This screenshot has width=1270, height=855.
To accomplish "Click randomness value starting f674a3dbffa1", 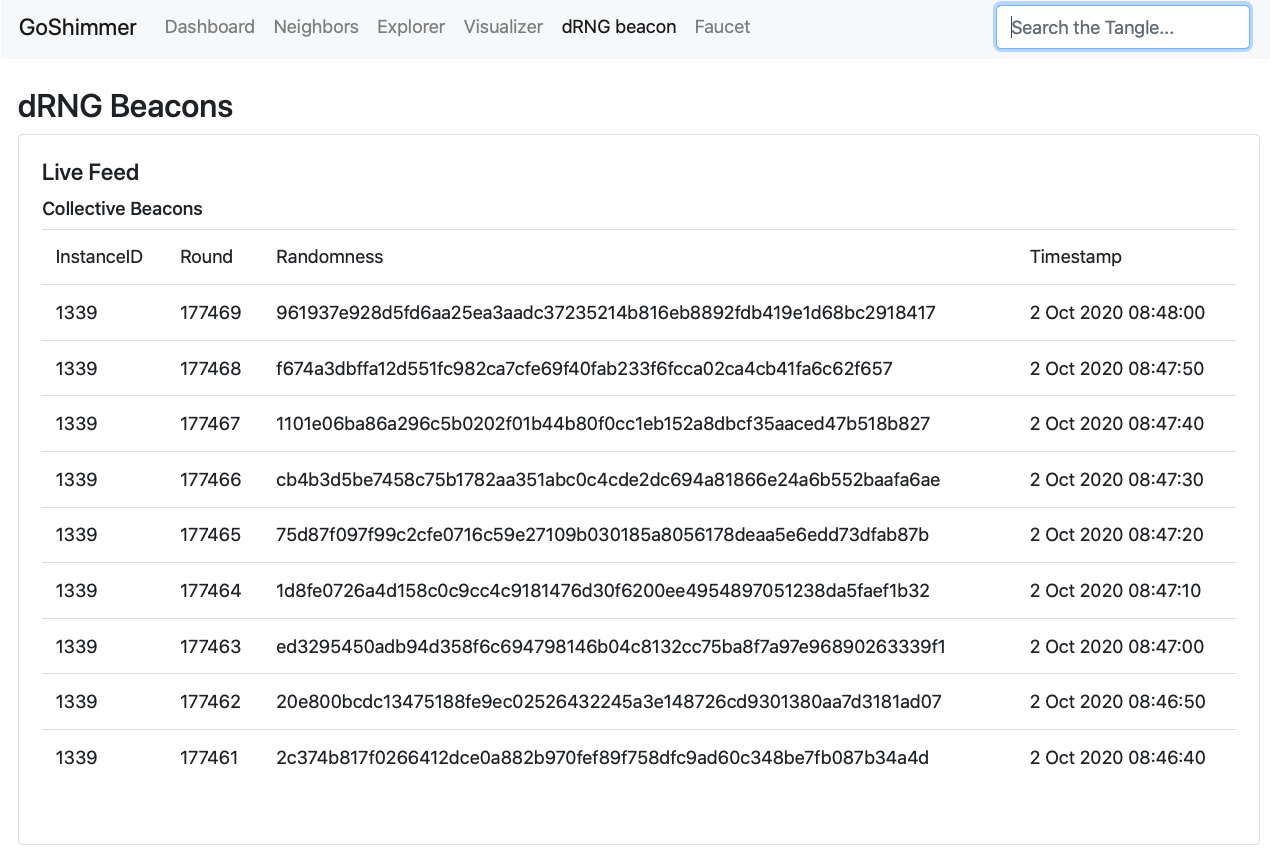I will [584, 369].
